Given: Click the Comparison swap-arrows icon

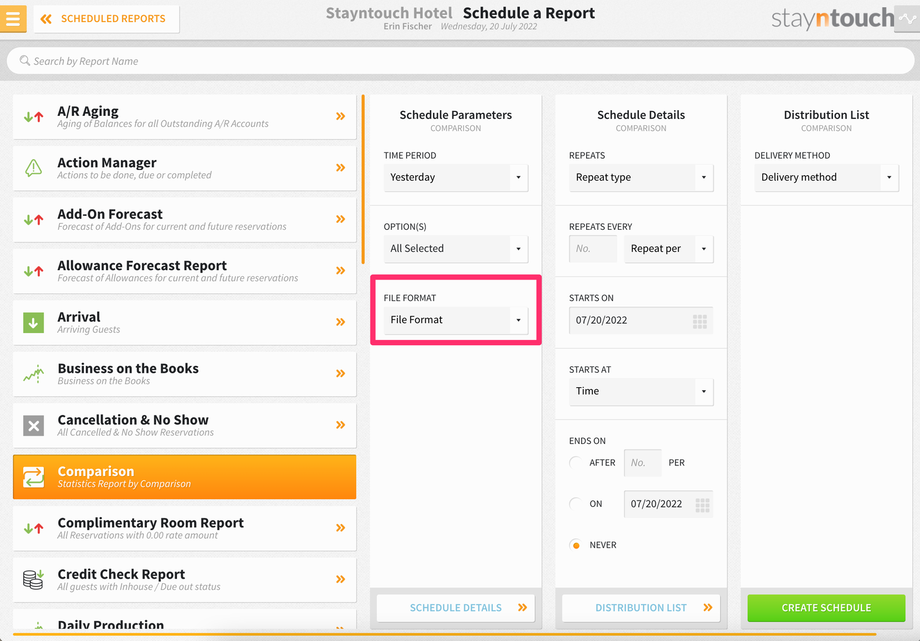Looking at the screenshot, I should (33, 477).
